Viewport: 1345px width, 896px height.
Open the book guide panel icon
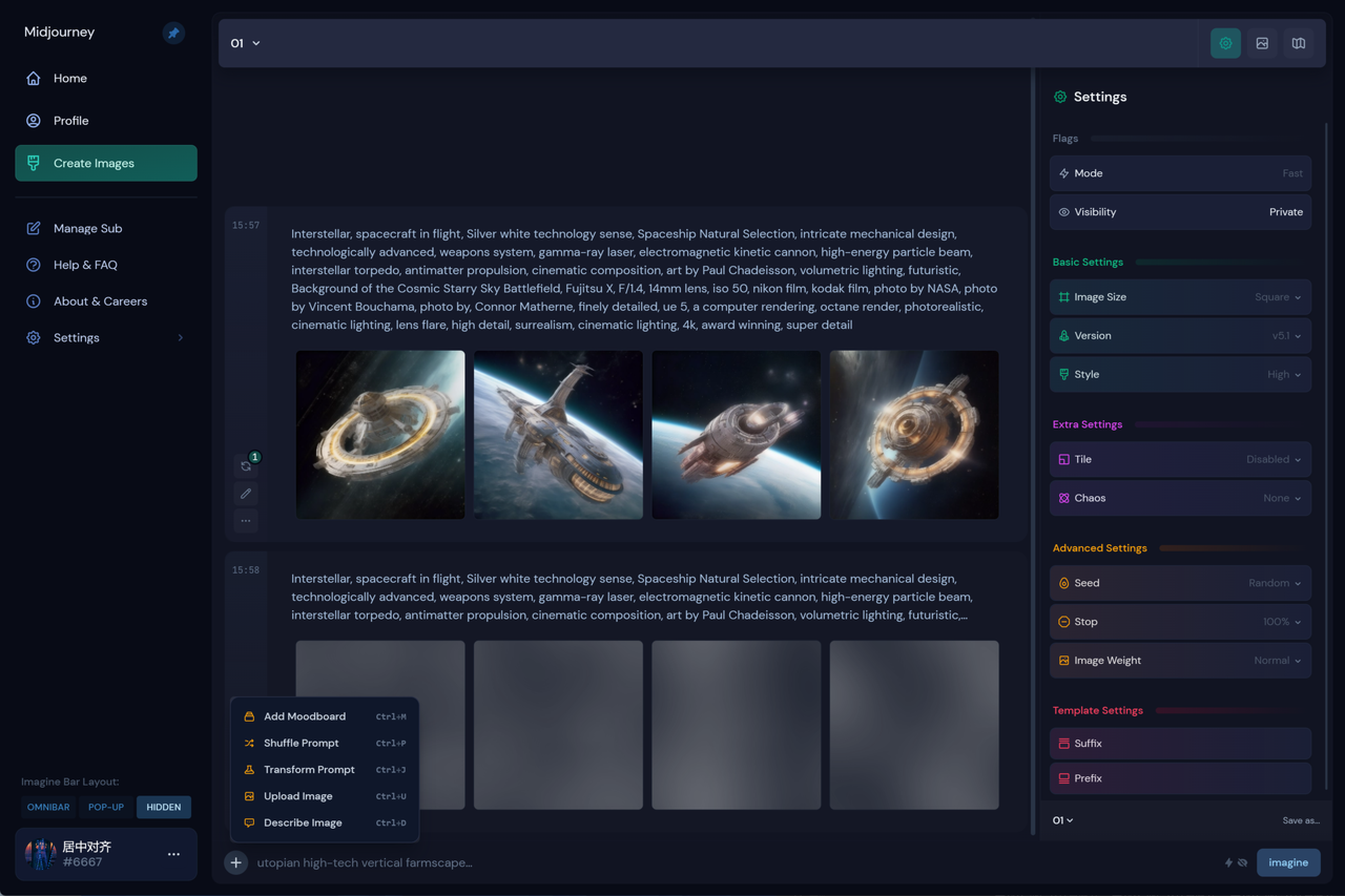pos(1298,43)
